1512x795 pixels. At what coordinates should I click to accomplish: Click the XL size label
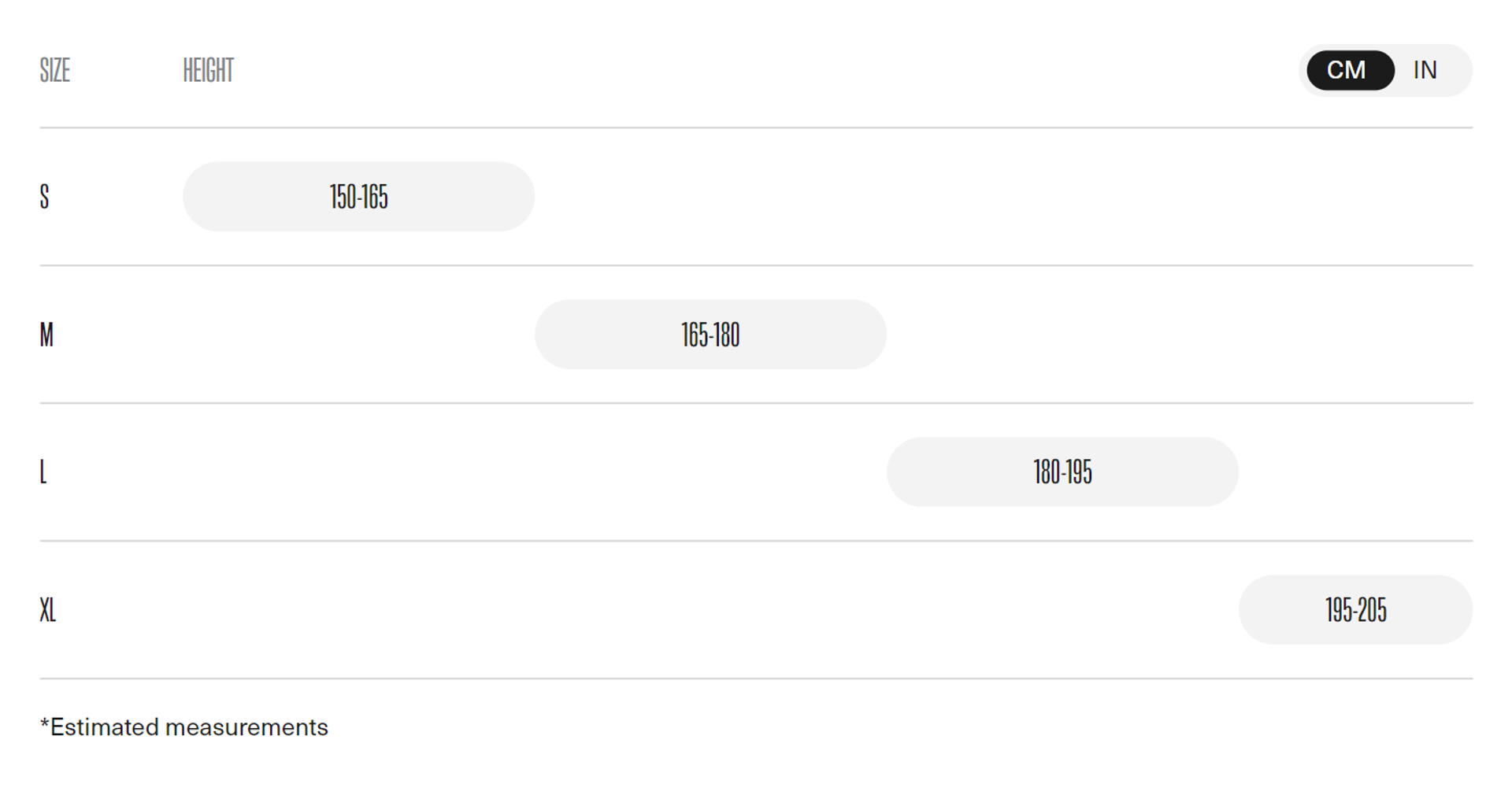48,610
